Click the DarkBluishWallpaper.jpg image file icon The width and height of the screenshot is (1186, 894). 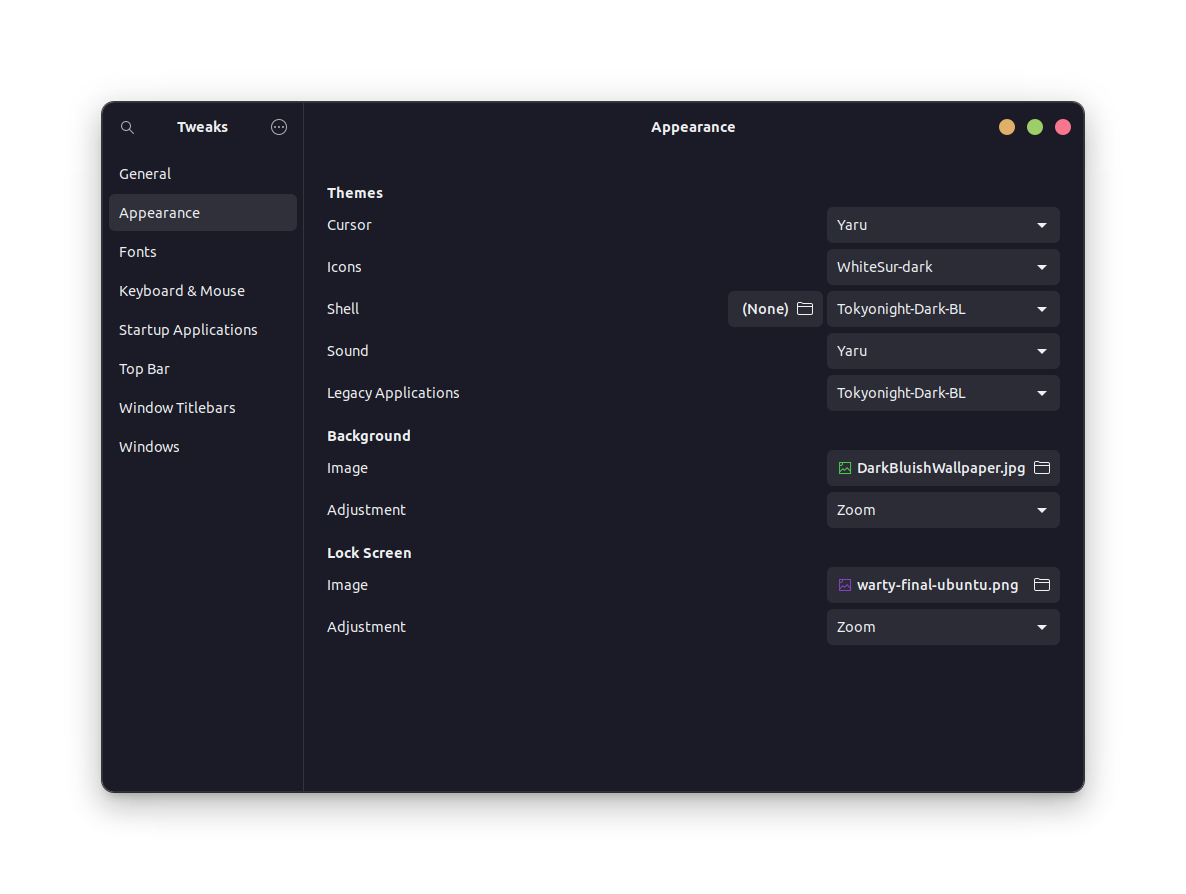click(x=845, y=468)
